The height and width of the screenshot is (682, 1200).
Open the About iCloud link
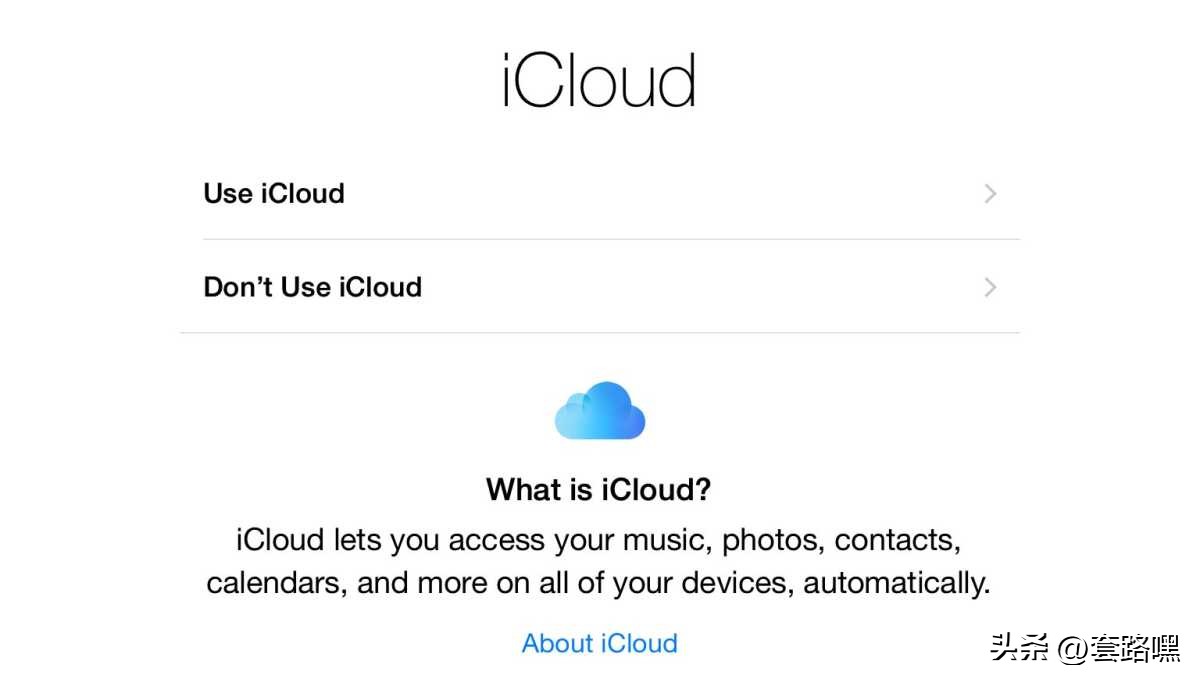(x=599, y=643)
